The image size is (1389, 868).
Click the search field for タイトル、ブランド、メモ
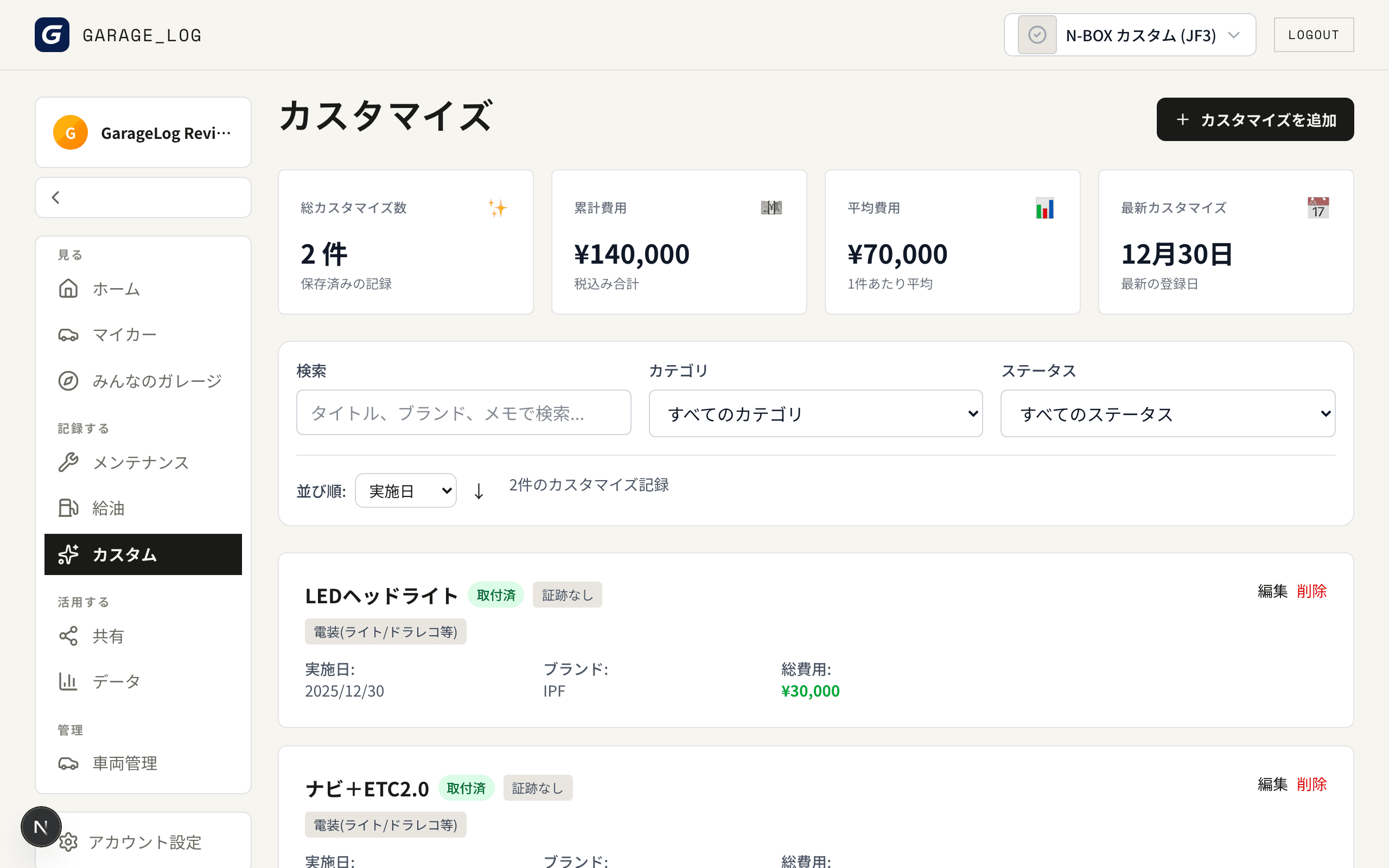[x=464, y=413]
